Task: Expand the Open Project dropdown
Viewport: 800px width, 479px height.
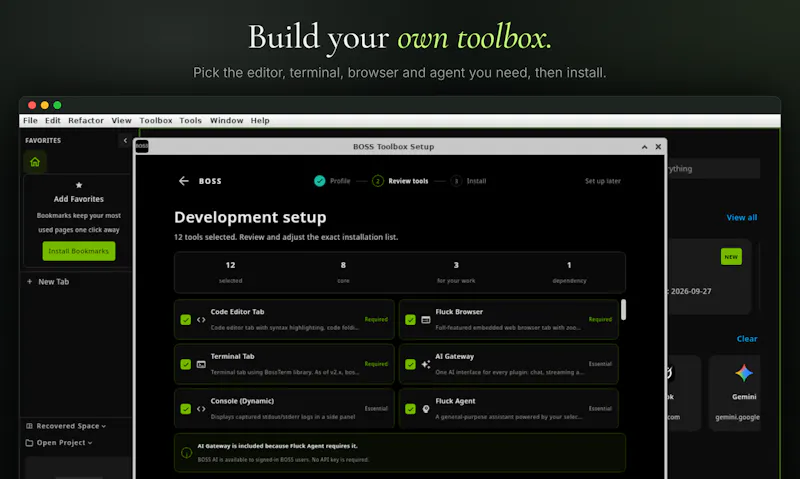Action: click(90, 443)
